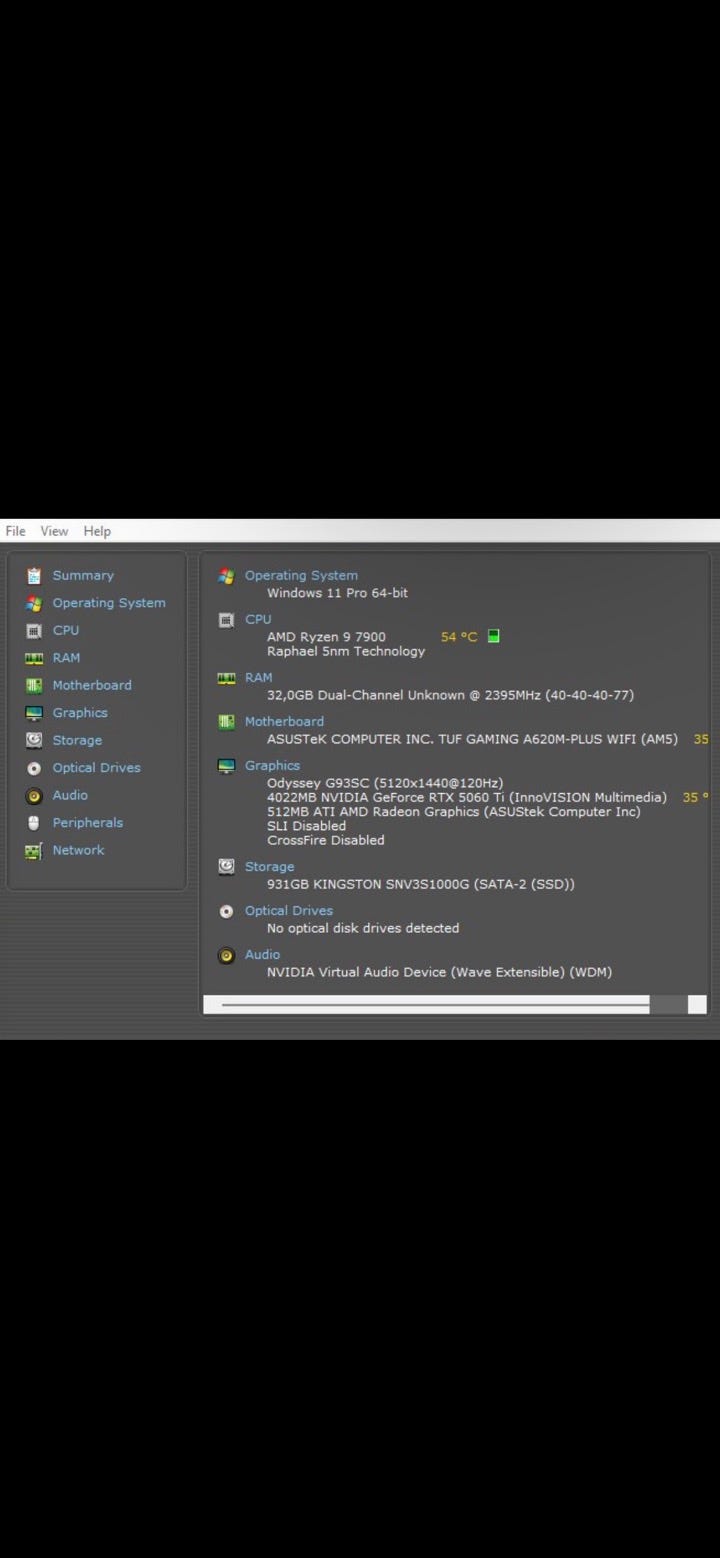Open the View menu
The width and height of the screenshot is (720, 1558).
[x=54, y=531]
